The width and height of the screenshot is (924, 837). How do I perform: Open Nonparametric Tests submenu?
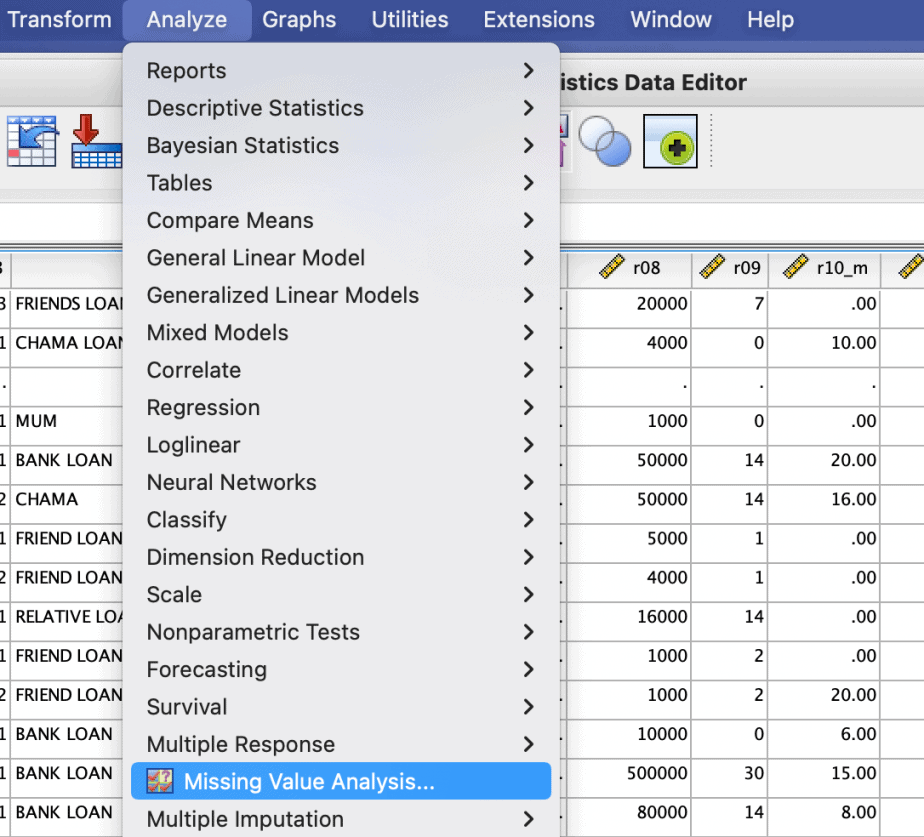click(x=341, y=632)
